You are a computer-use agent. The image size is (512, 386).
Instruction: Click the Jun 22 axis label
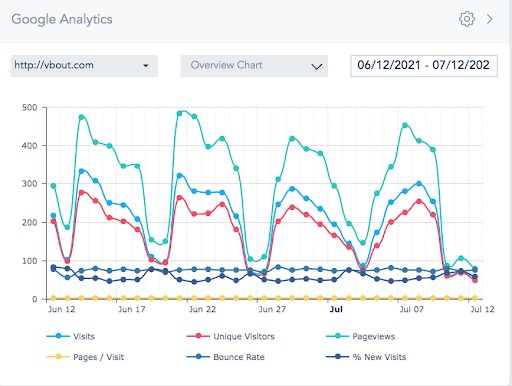(x=202, y=309)
